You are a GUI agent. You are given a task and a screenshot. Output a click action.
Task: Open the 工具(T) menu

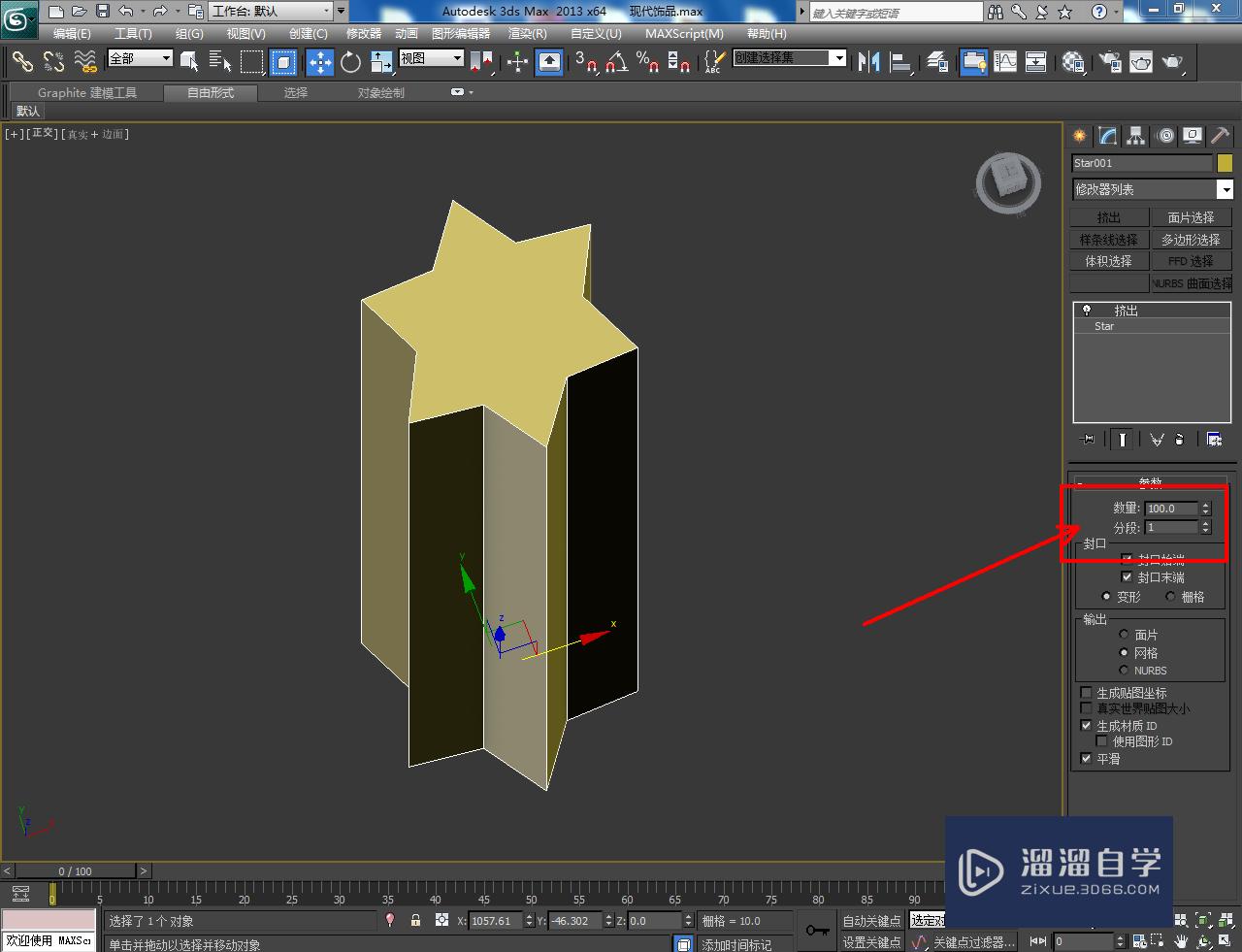(133, 33)
